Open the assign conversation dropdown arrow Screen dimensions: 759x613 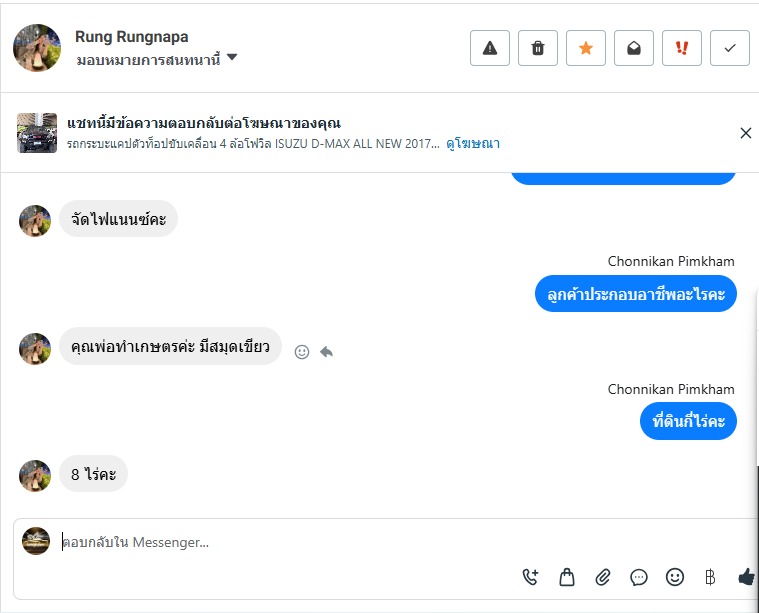click(x=232, y=58)
